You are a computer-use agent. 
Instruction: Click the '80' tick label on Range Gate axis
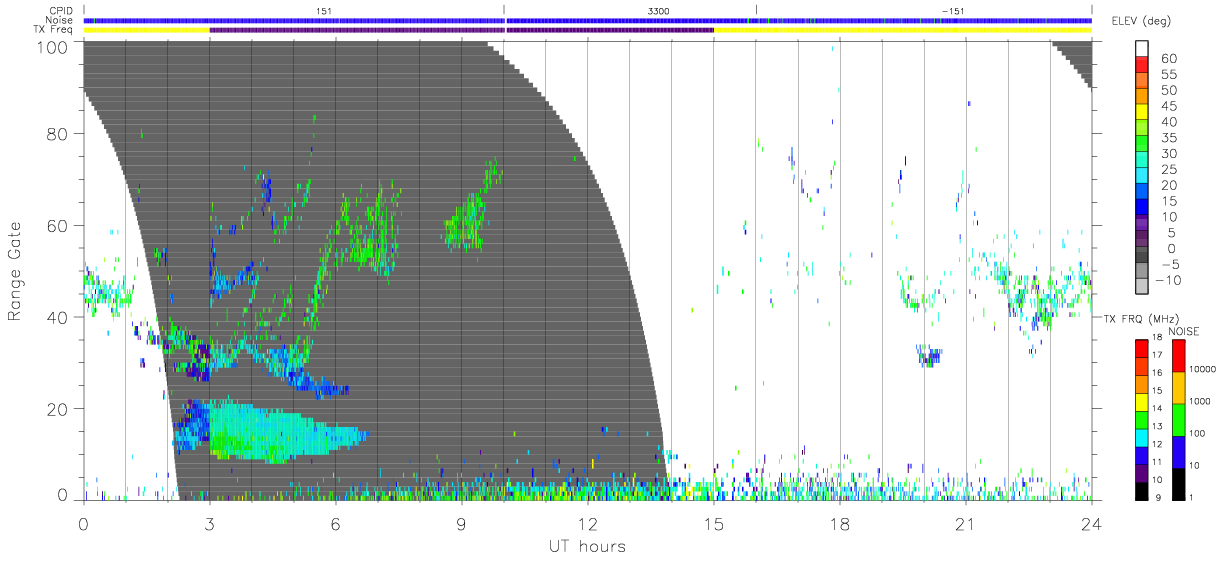[x=58, y=134]
